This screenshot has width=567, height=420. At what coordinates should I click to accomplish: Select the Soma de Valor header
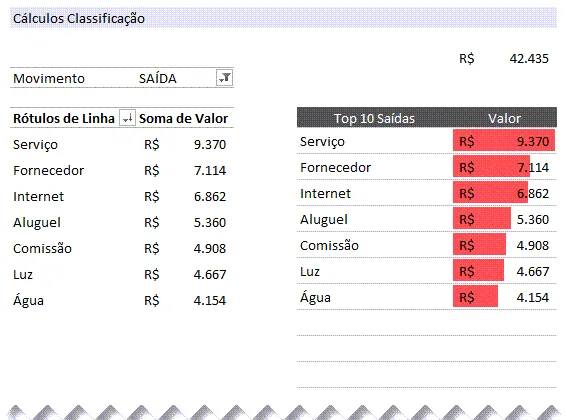(183, 119)
